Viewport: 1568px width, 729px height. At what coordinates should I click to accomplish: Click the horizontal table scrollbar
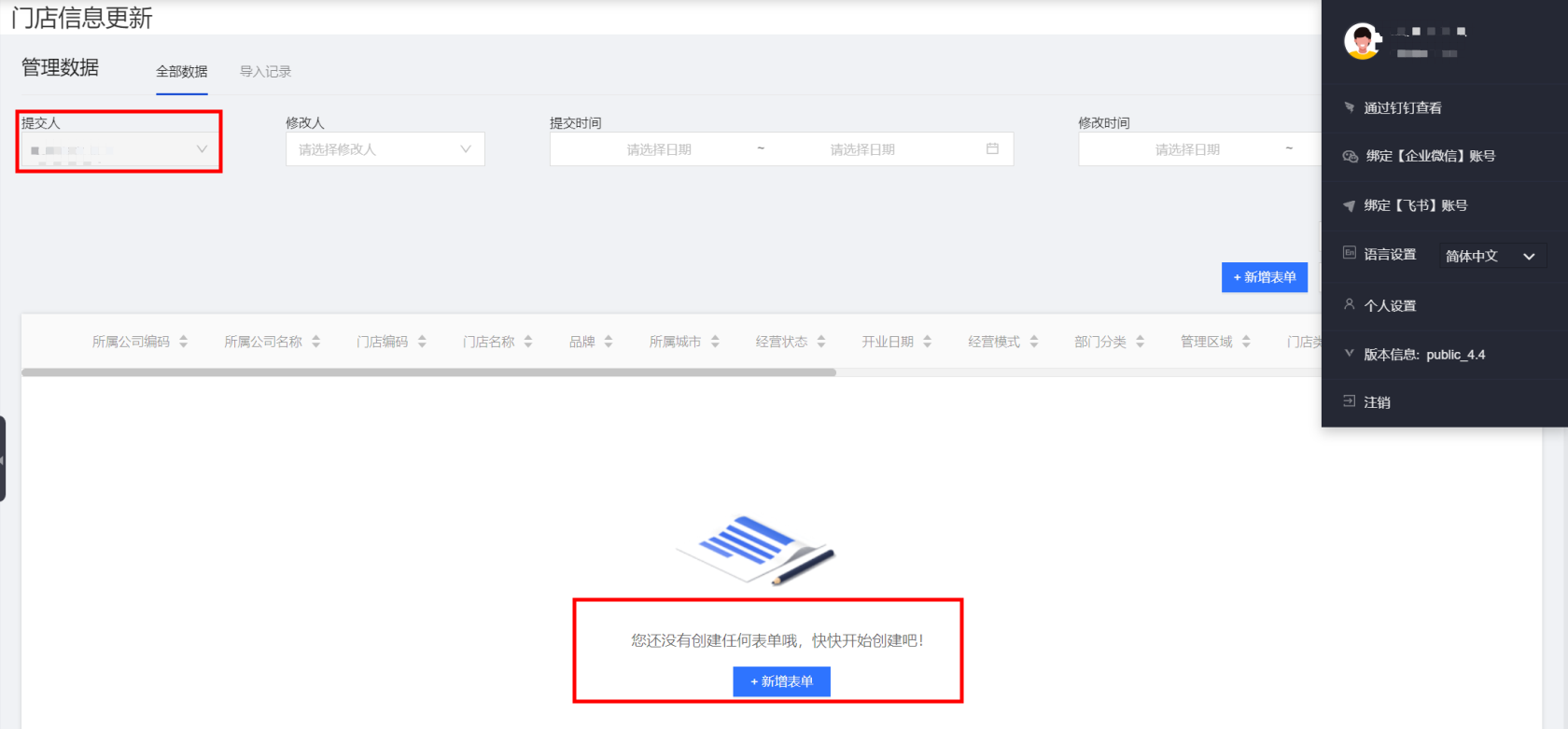point(428,372)
